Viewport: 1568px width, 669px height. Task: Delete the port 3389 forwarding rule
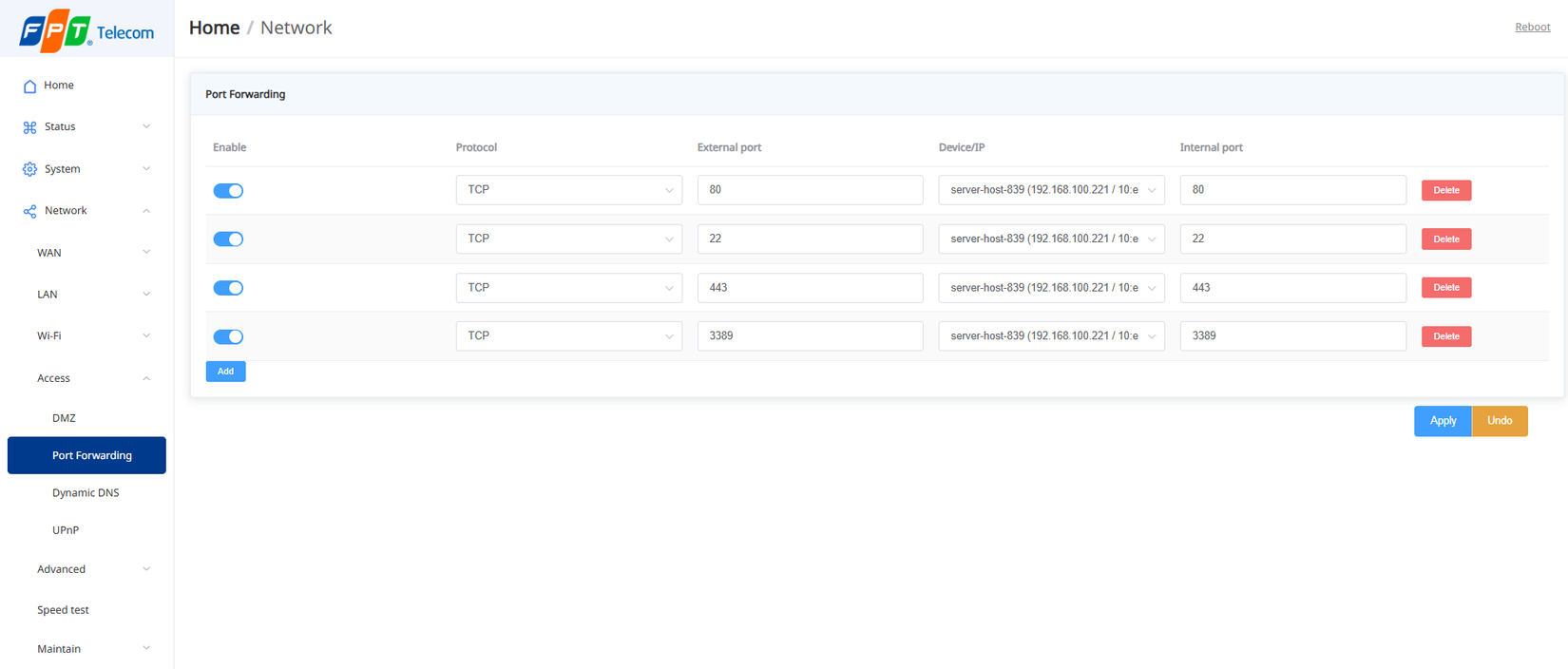tap(1445, 336)
